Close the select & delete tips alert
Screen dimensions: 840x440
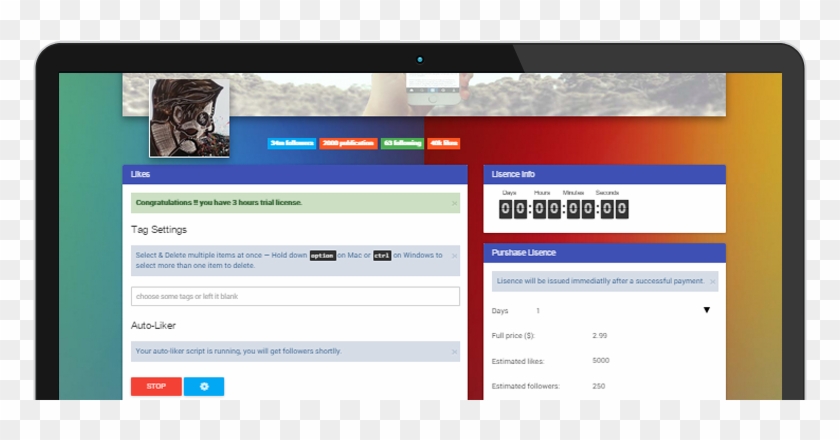454,256
